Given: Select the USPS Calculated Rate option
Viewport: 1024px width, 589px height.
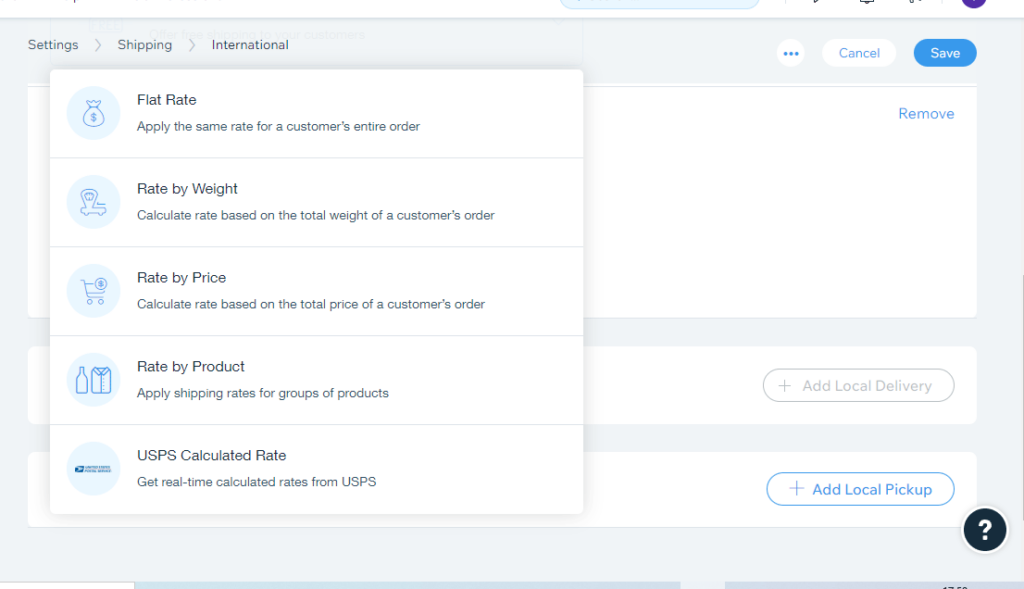Looking at the screenshot, I should (316, 469).
